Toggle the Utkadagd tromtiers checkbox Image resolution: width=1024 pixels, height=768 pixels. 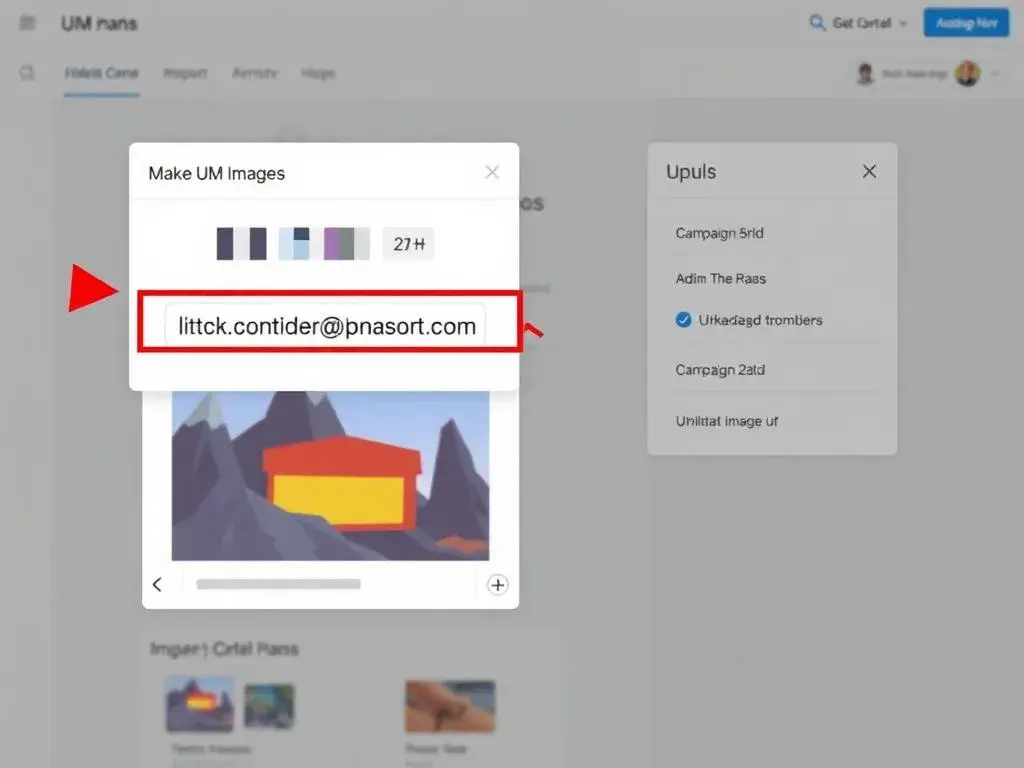pos(684,320)
